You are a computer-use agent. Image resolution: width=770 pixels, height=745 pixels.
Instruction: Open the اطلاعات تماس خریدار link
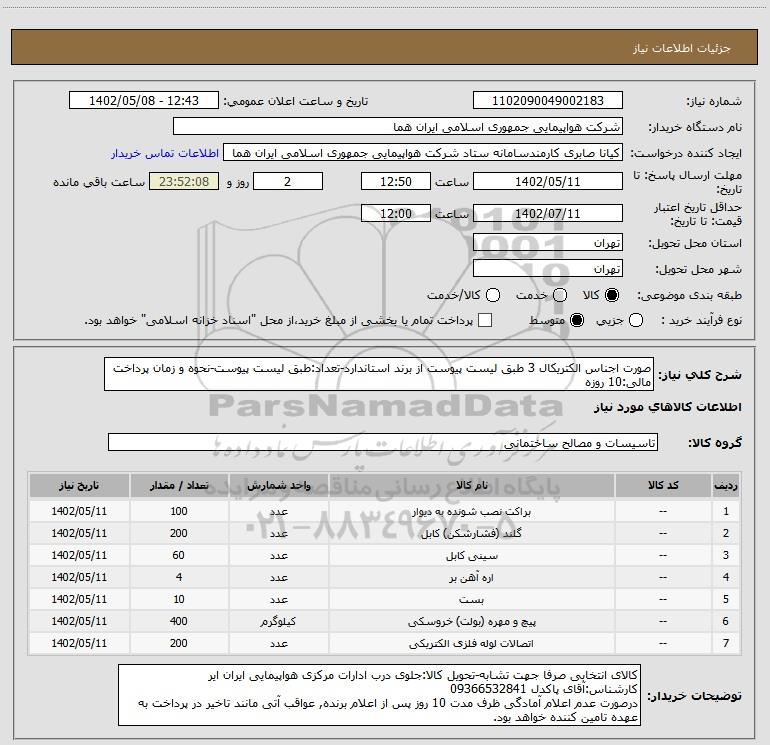[x=165, y=153]
